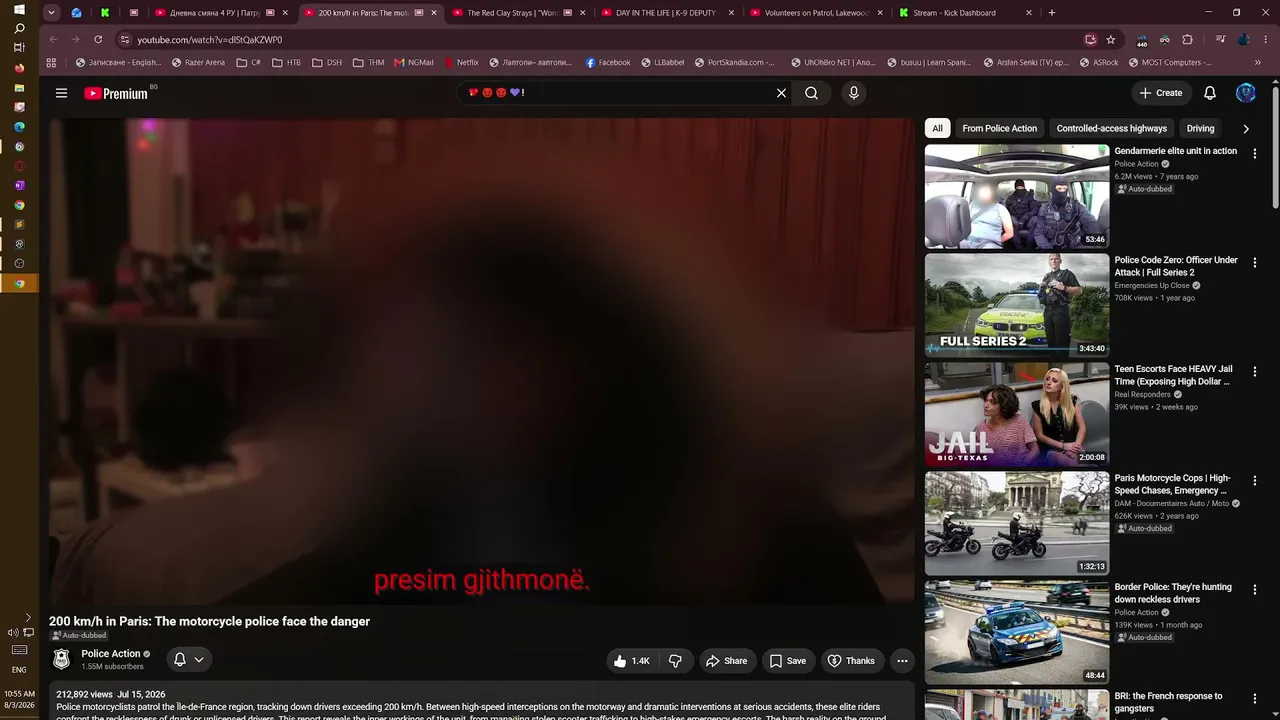Save the video to a playlist

click(788, 661)
